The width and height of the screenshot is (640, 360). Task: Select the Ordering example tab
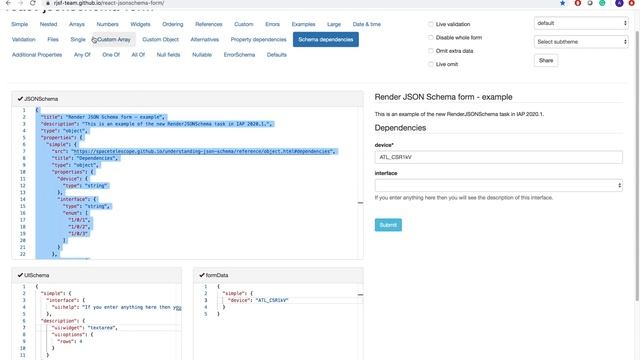click(x=173, y=24)
